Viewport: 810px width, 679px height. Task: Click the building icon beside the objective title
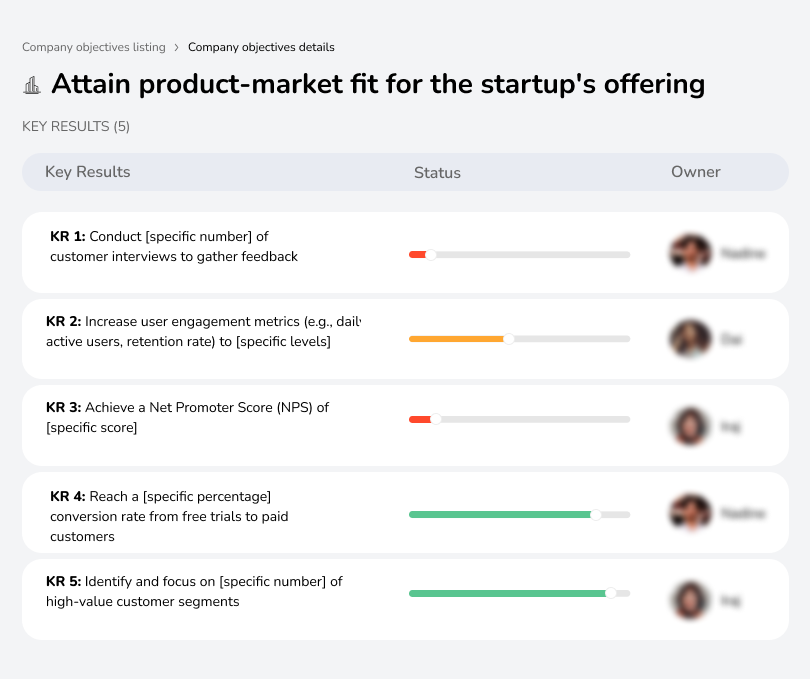[33, 84]
